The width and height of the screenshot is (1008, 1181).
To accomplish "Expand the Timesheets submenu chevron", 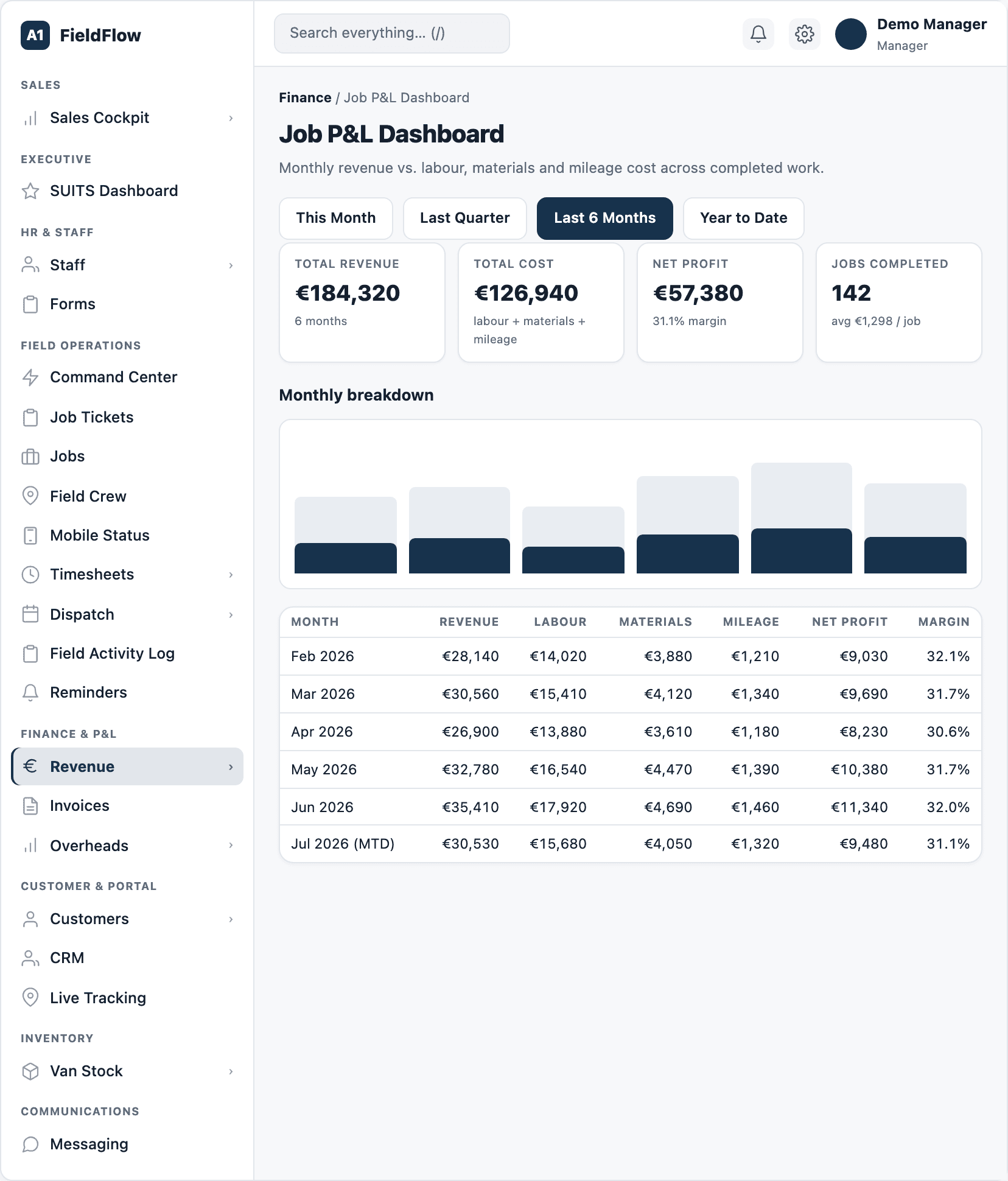I will (231, 575).
